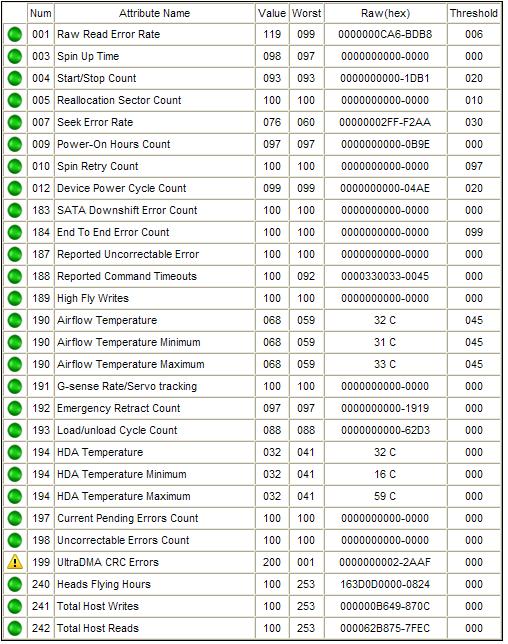Click number 184 in Num column
The height and width of the screenshot is (644, 508).
[41, 232]
